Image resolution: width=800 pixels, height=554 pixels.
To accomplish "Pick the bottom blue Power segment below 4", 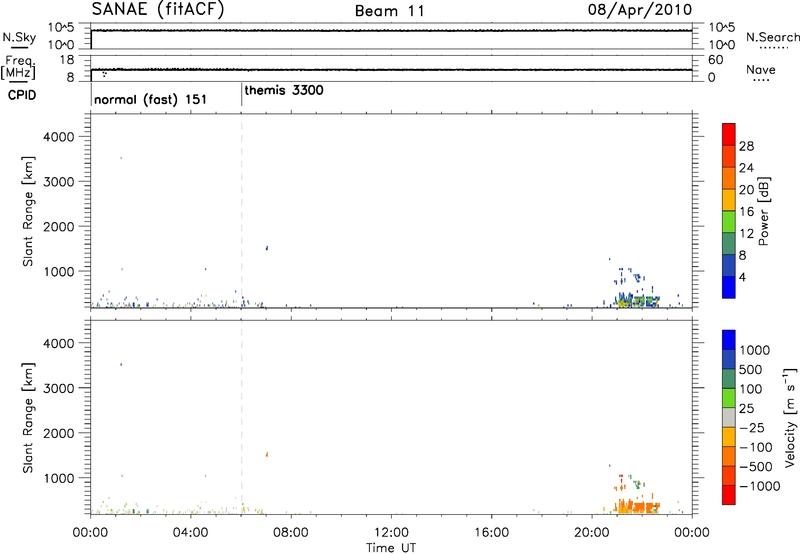I will [x=729, y=287].
